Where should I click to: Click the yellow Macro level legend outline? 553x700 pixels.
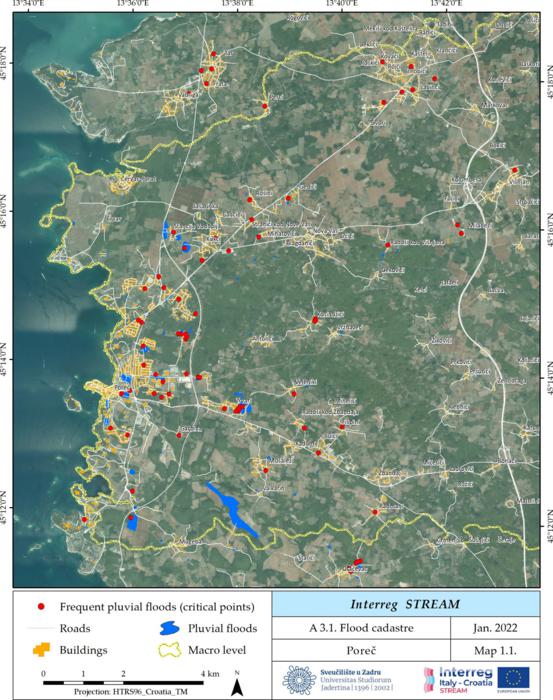pos(170,650)
